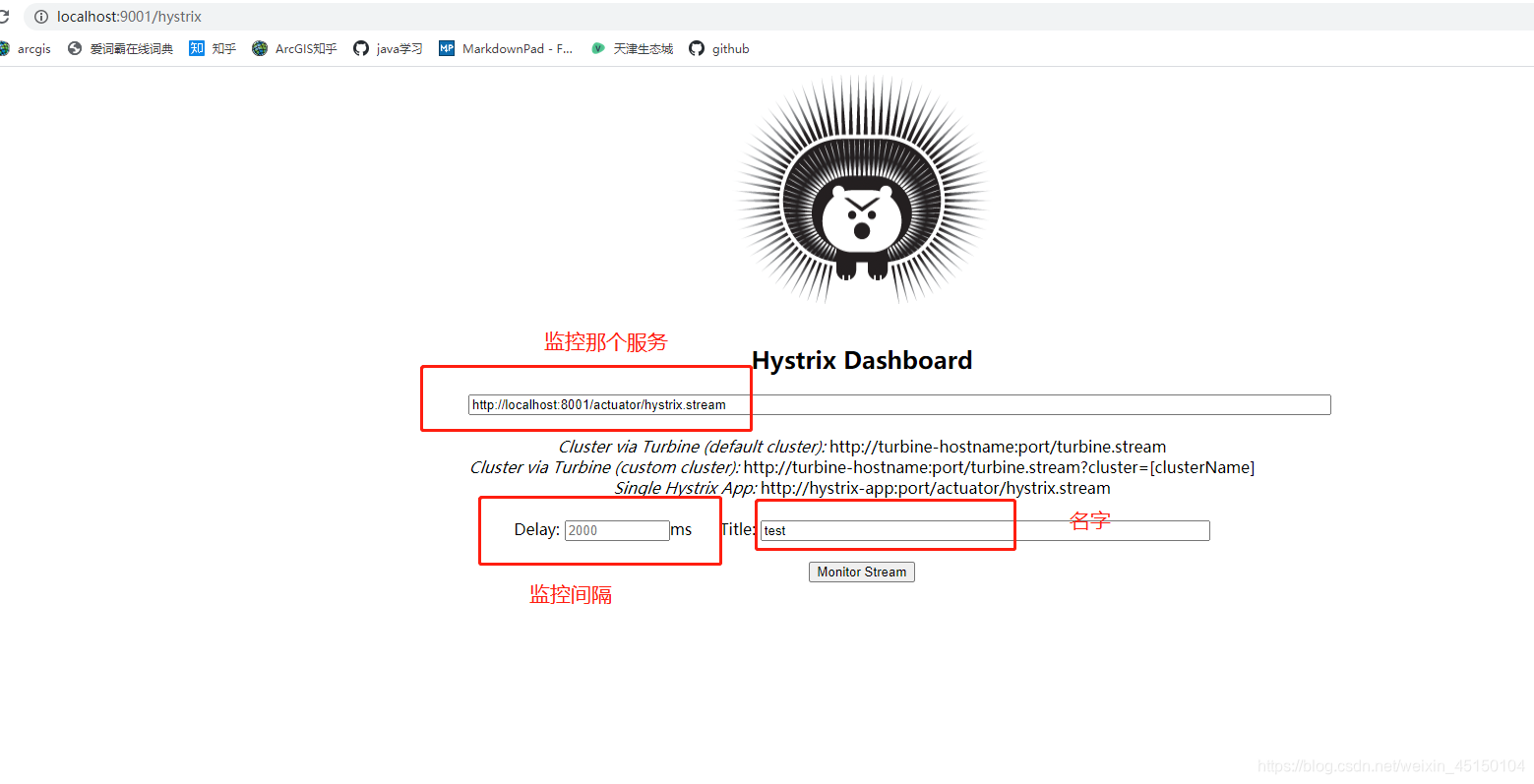Open the 爱词霸在线词典 bookmark
Viewport: 1534px width, 784px height.
click(120, 48)
